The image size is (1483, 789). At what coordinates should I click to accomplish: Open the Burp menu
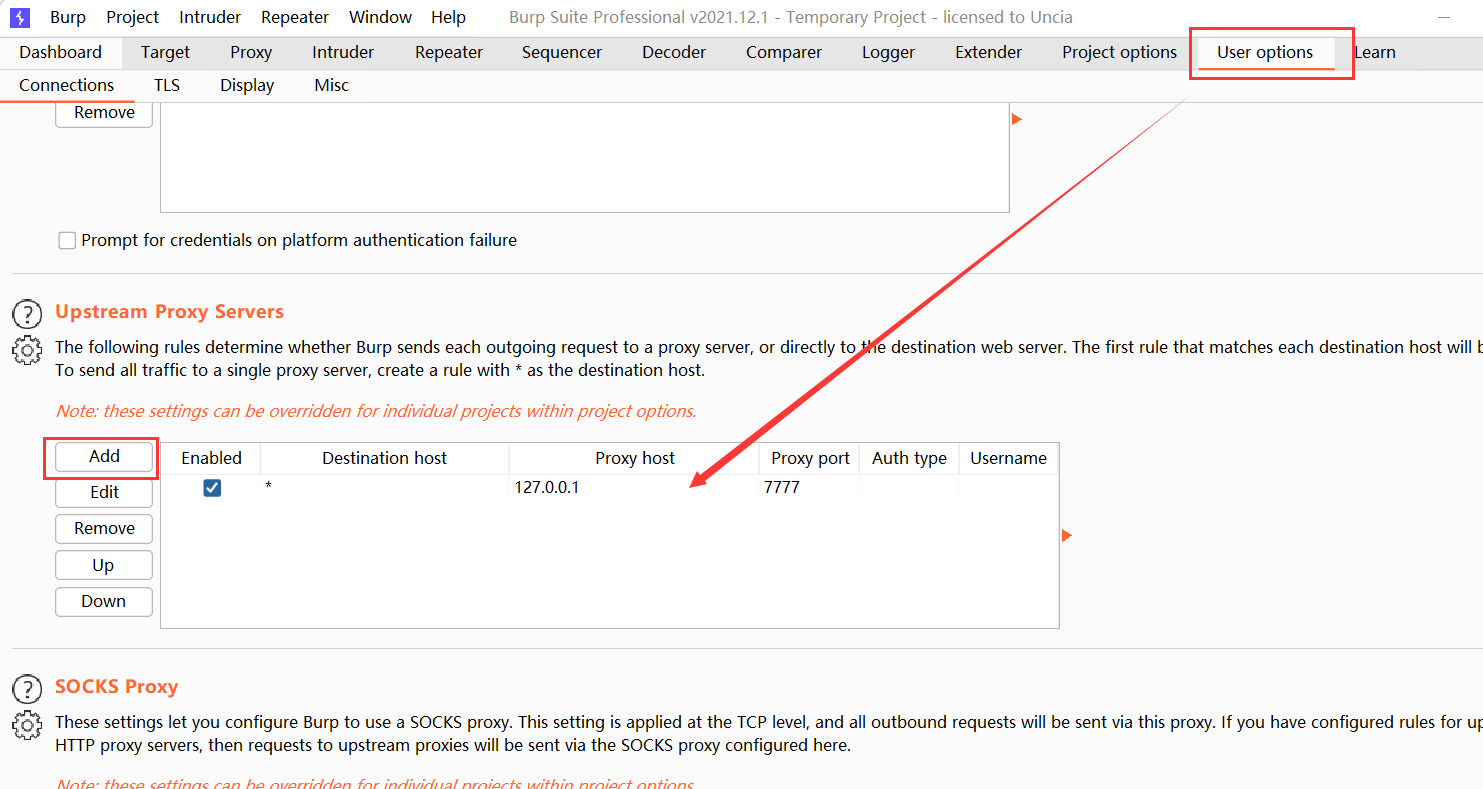tap(68, 17)
